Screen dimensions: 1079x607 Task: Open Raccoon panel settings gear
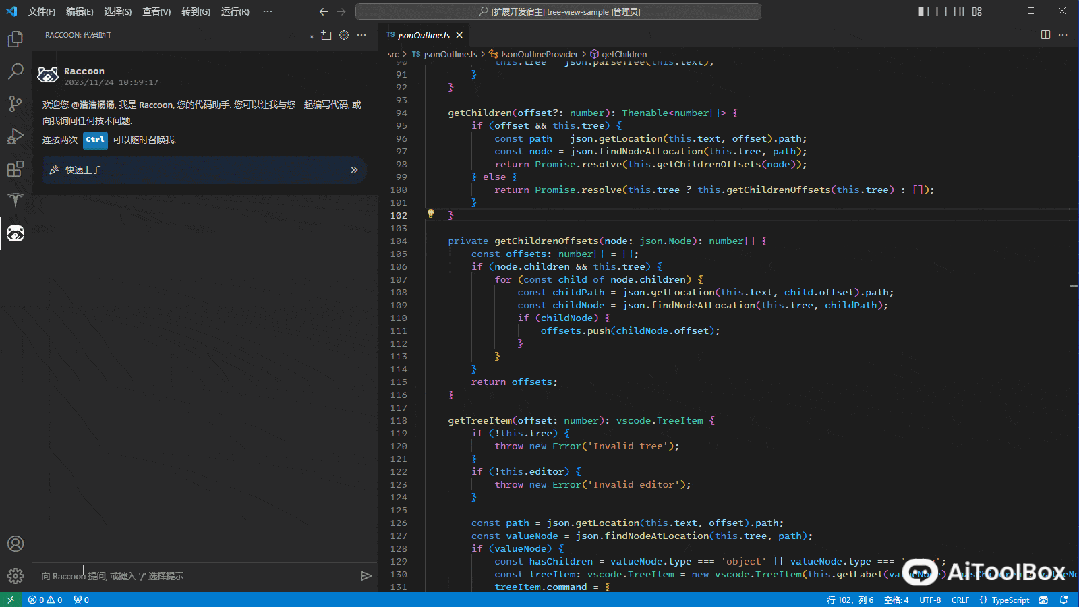pyautogui.click(x=344, y=35)
